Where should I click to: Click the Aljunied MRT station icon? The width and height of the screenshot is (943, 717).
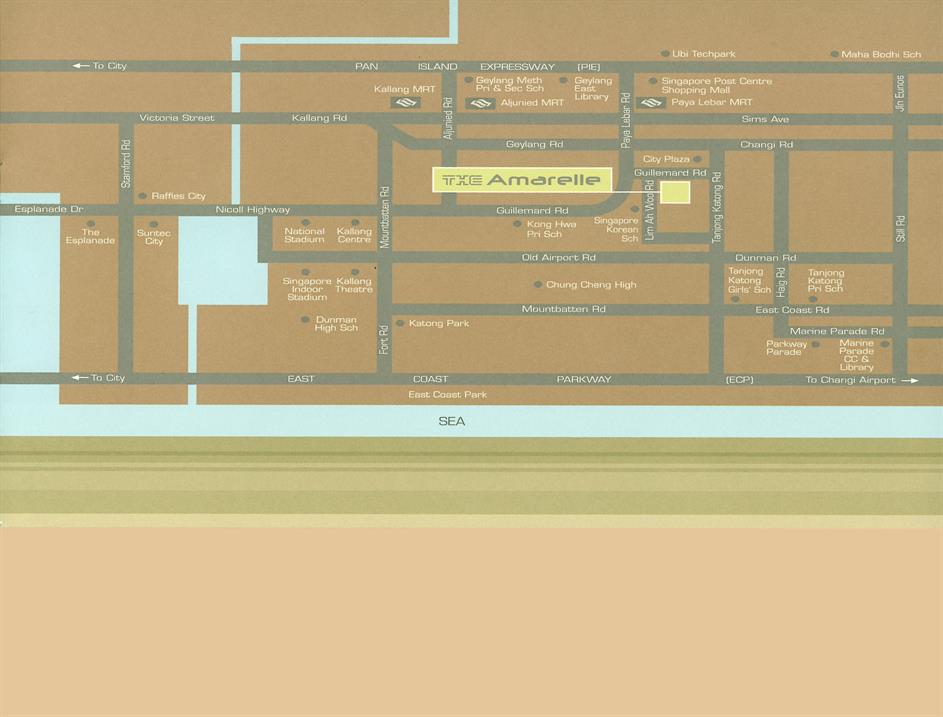(481, 103)
